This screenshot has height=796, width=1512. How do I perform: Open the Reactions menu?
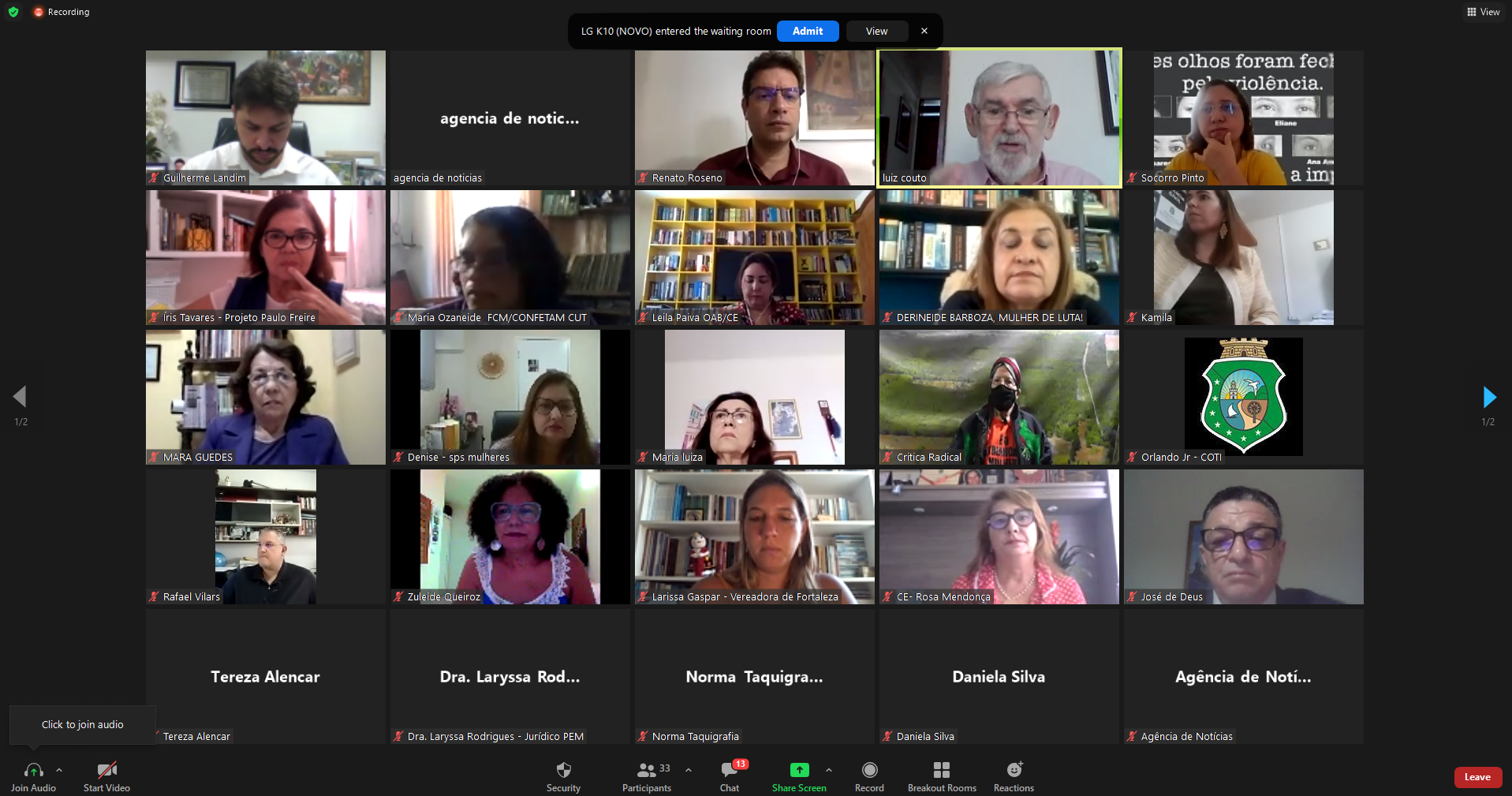coord(1014,770)
